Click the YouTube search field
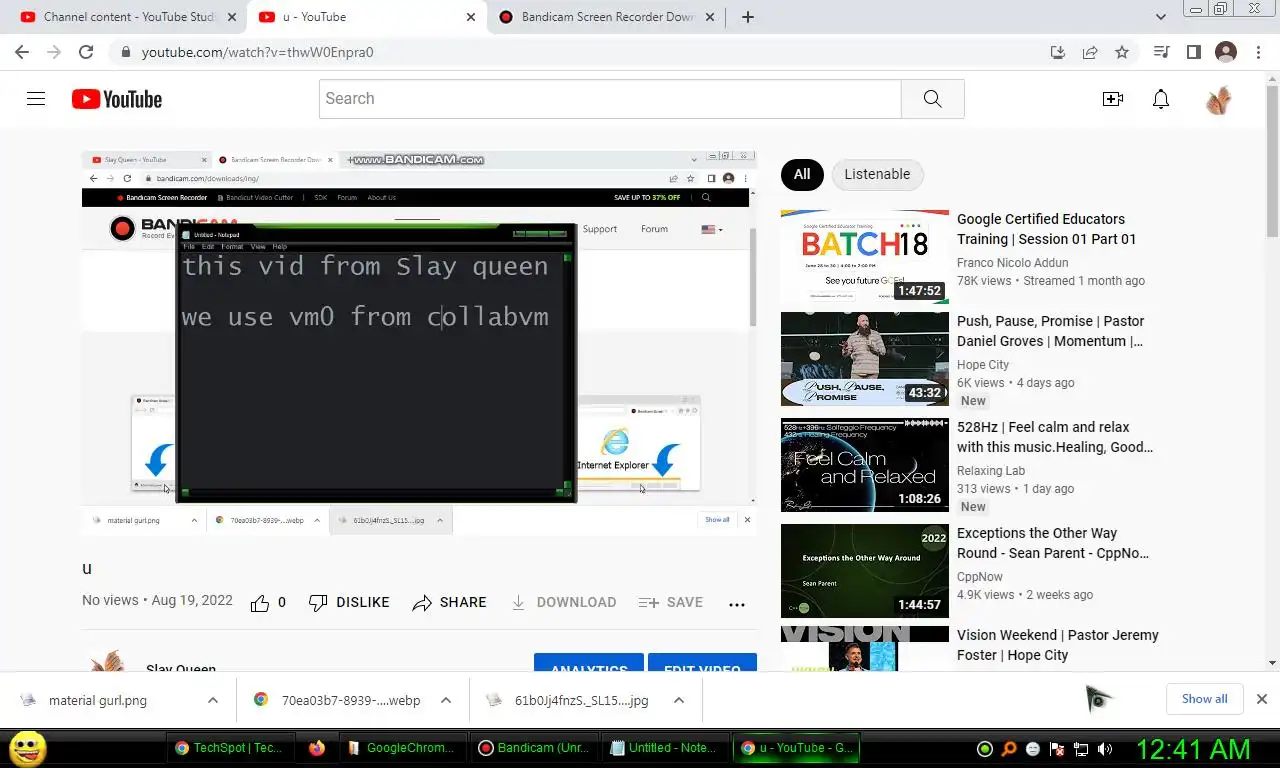1280x768 pixels. 610,99
